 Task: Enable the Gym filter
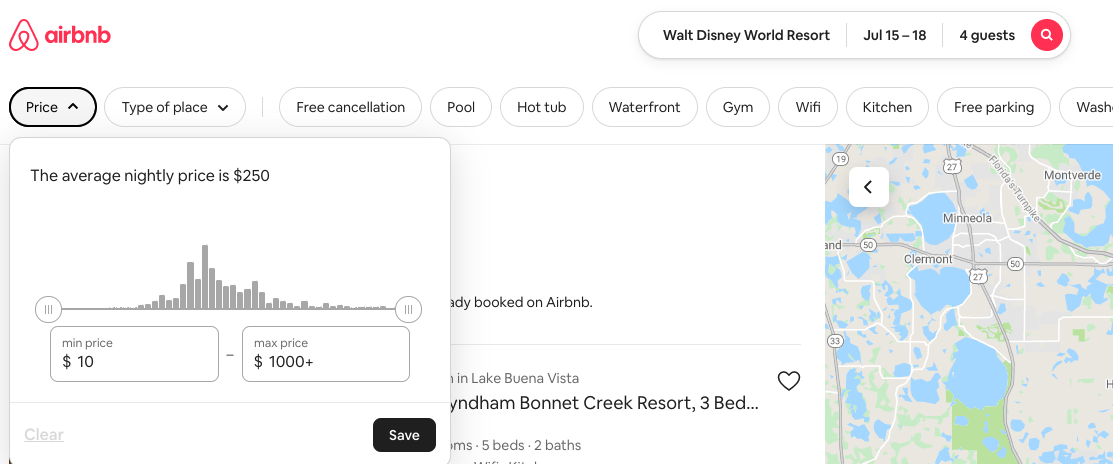(x=738, y=107)
